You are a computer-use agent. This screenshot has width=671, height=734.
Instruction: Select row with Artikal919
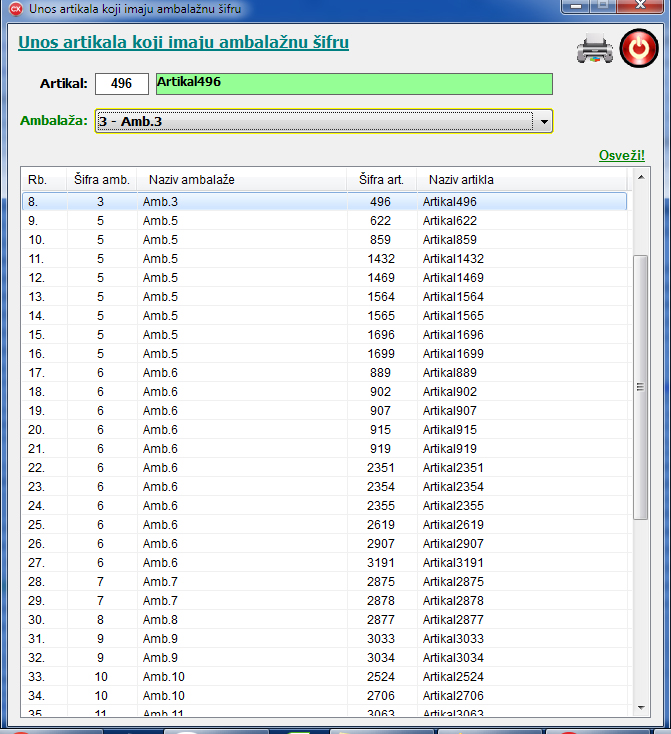(324, 449)
